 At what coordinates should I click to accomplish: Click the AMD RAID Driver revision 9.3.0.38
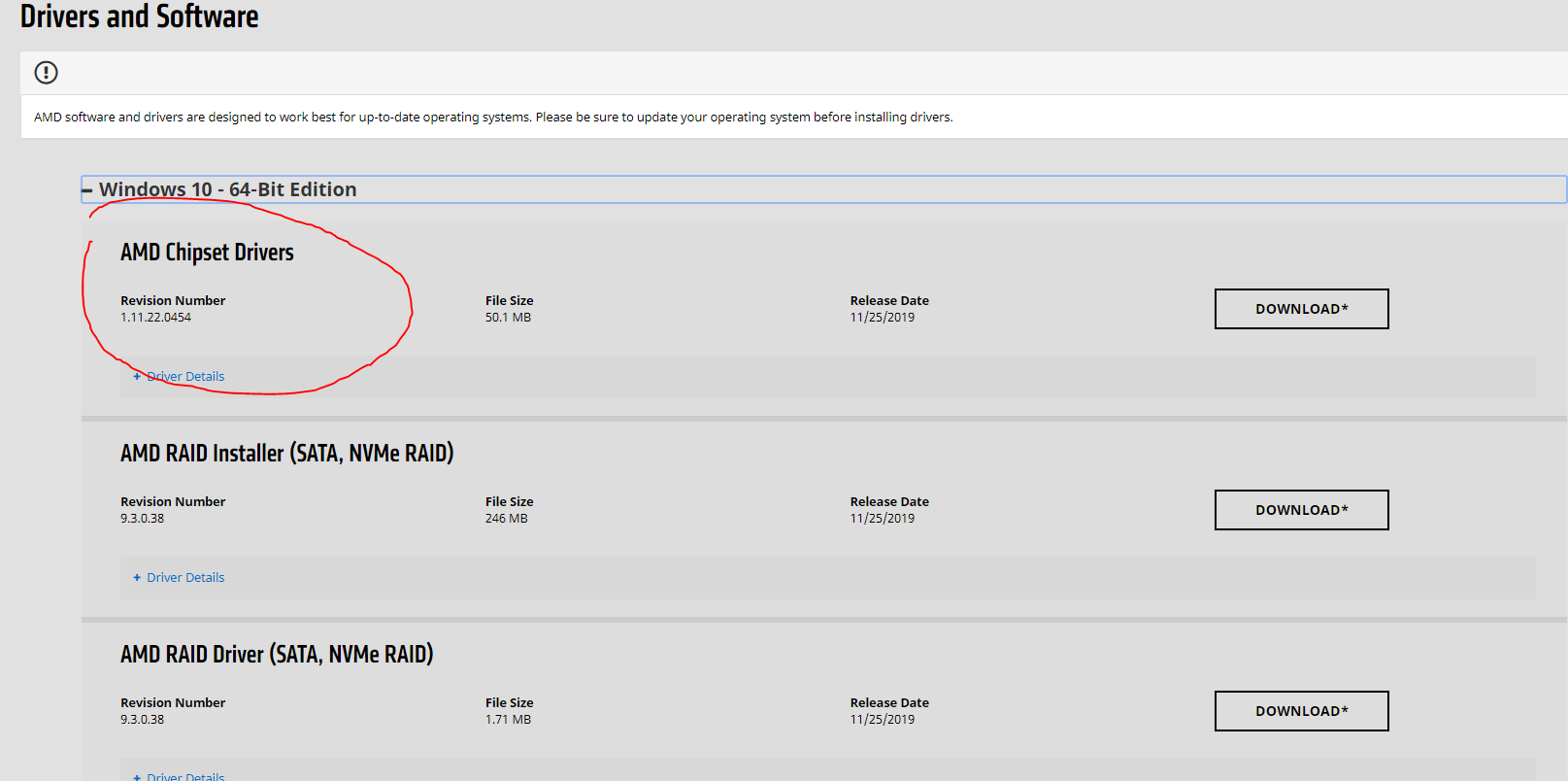coord(142,720)
